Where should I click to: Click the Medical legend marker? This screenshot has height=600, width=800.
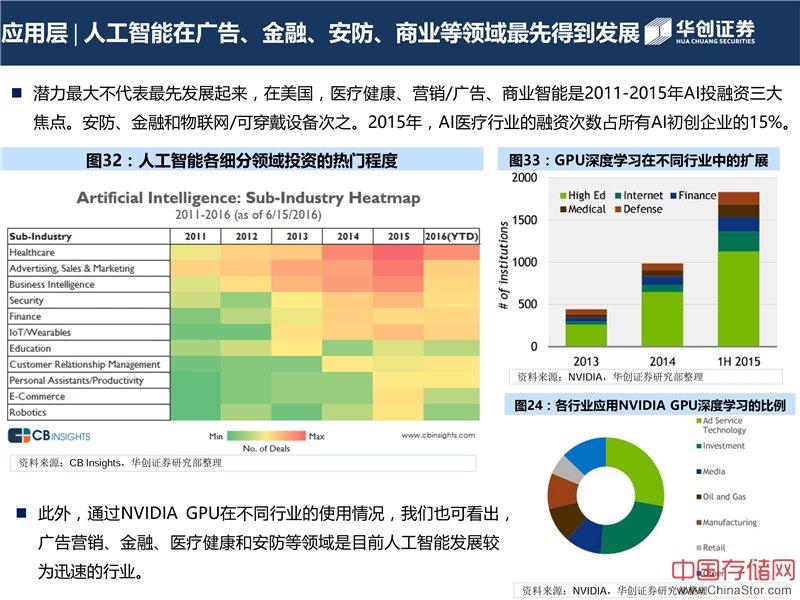pyautogui.click(x=562, y=209)
